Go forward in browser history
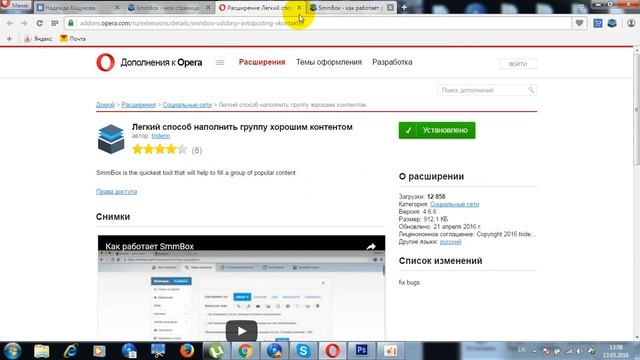 (x=24, y=23)
